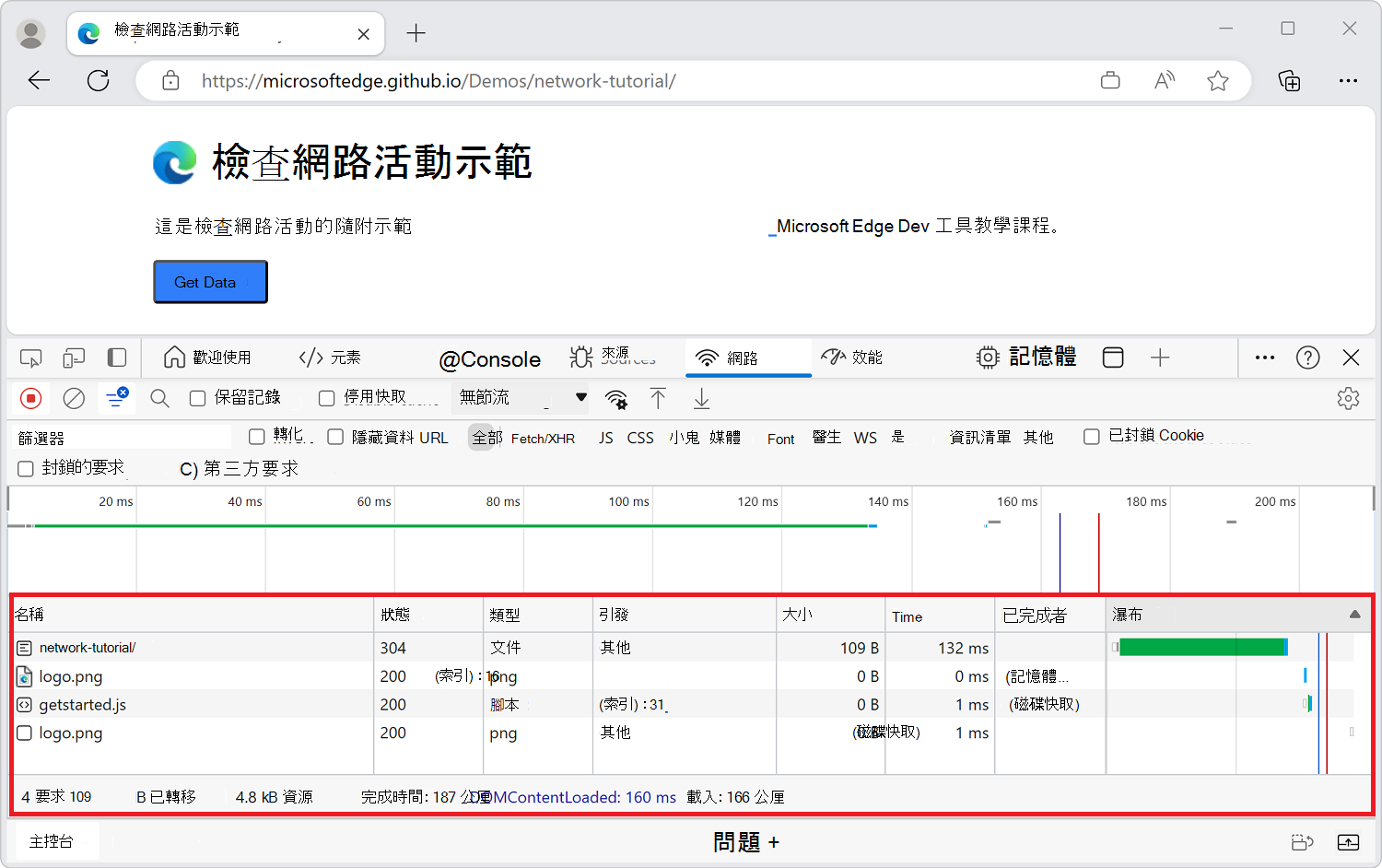Screen dimensions: 1382x868
Task: Open network conditions settings
Action: coord(615,399)
